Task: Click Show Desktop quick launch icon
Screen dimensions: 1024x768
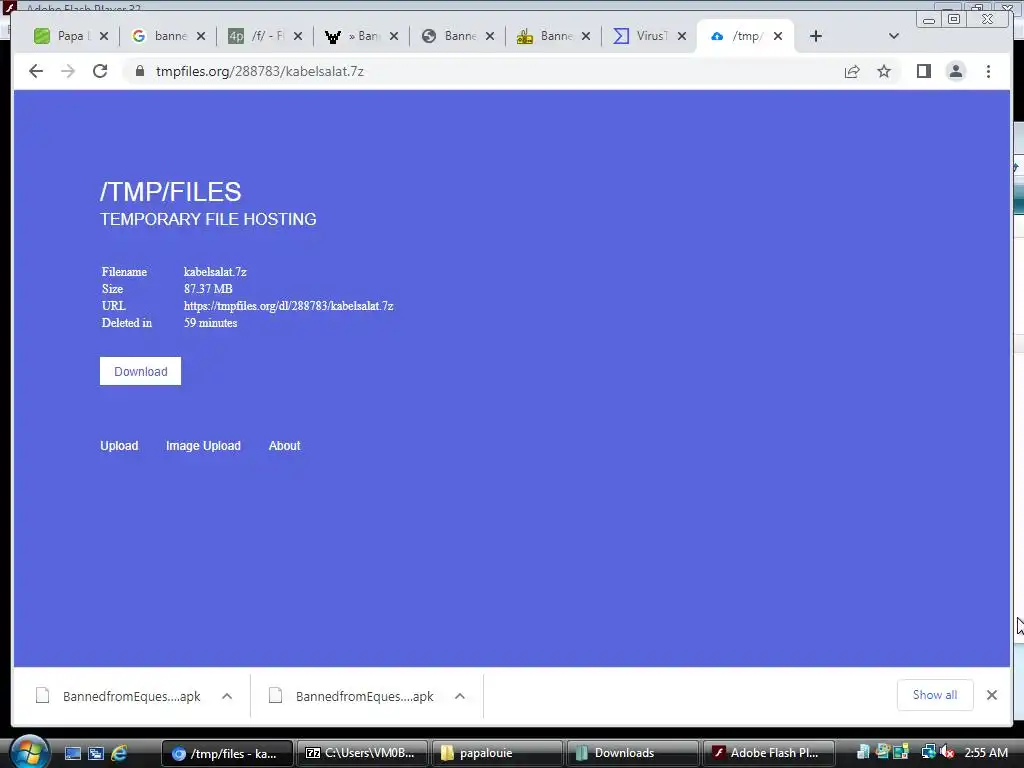Action: pyautogui.click(x=72, y=754)
